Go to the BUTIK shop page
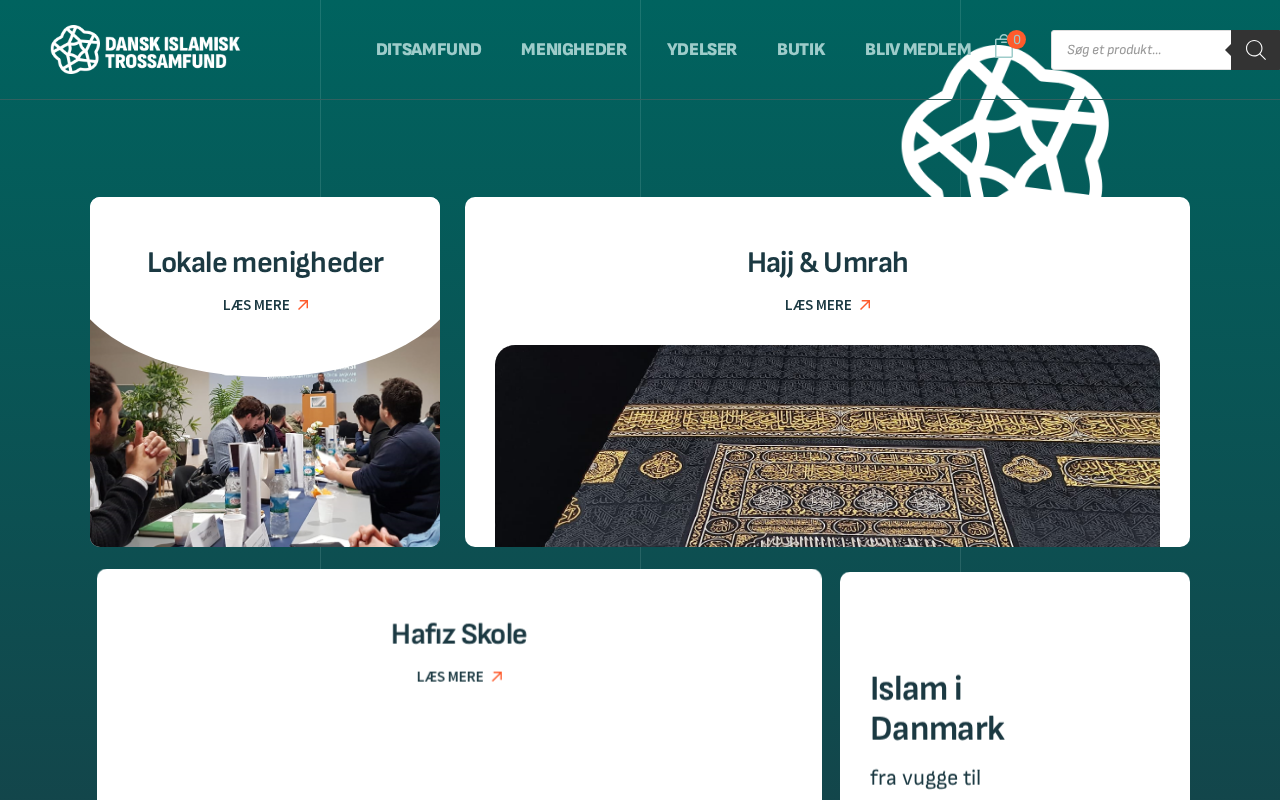This screenshot has width=1280, height=800. pyautogui.click(x=801, y=50)
